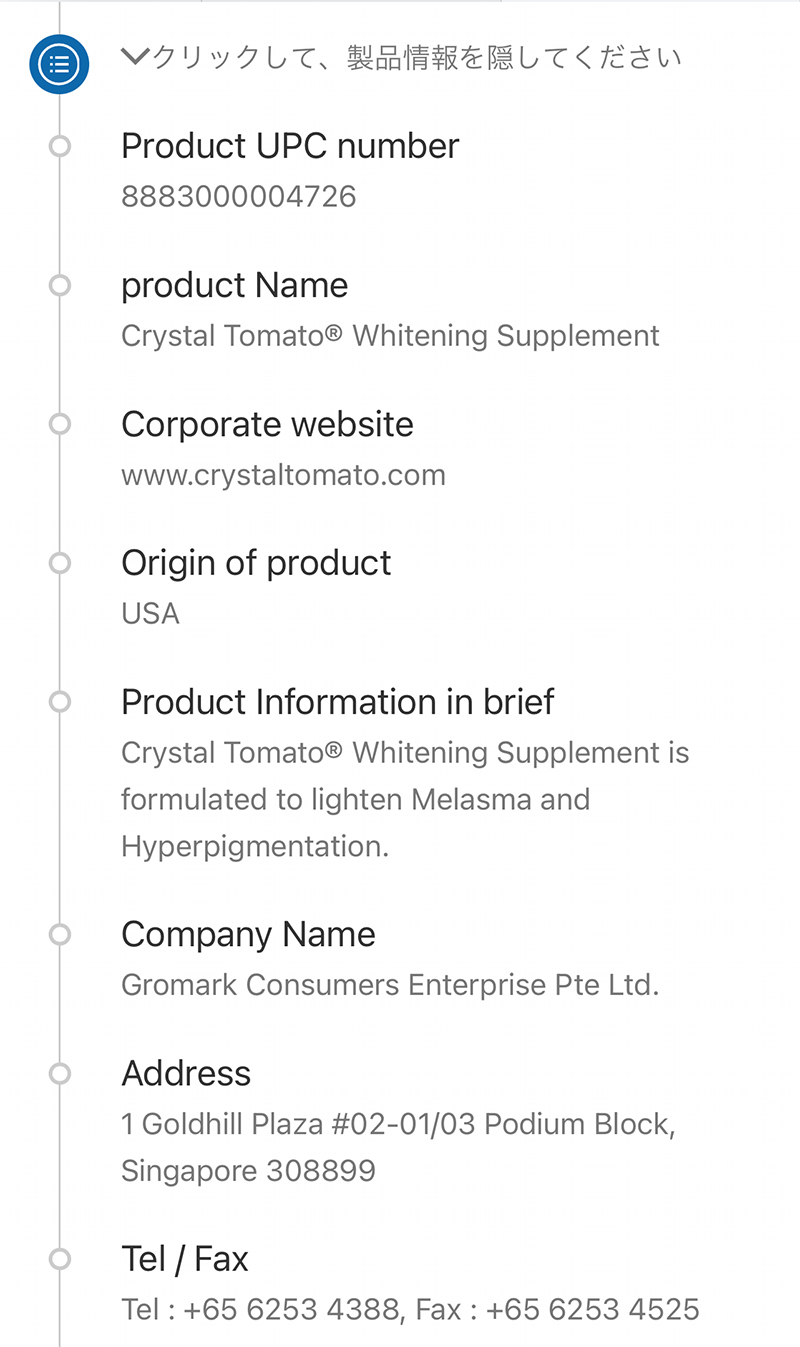This screenshot has width=800, height=1347.
Task: Click the UPC number 8883000004726
Action: pos(238,196)
